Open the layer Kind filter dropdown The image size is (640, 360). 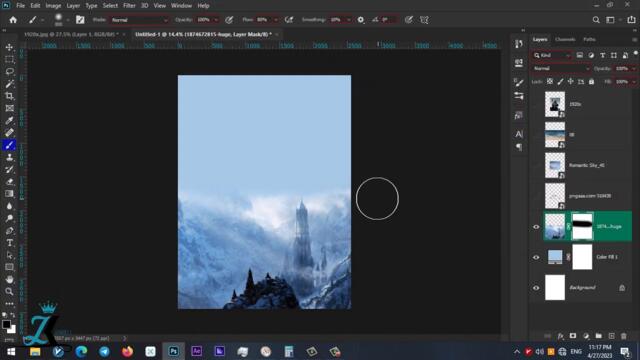[x=551, y=55]
